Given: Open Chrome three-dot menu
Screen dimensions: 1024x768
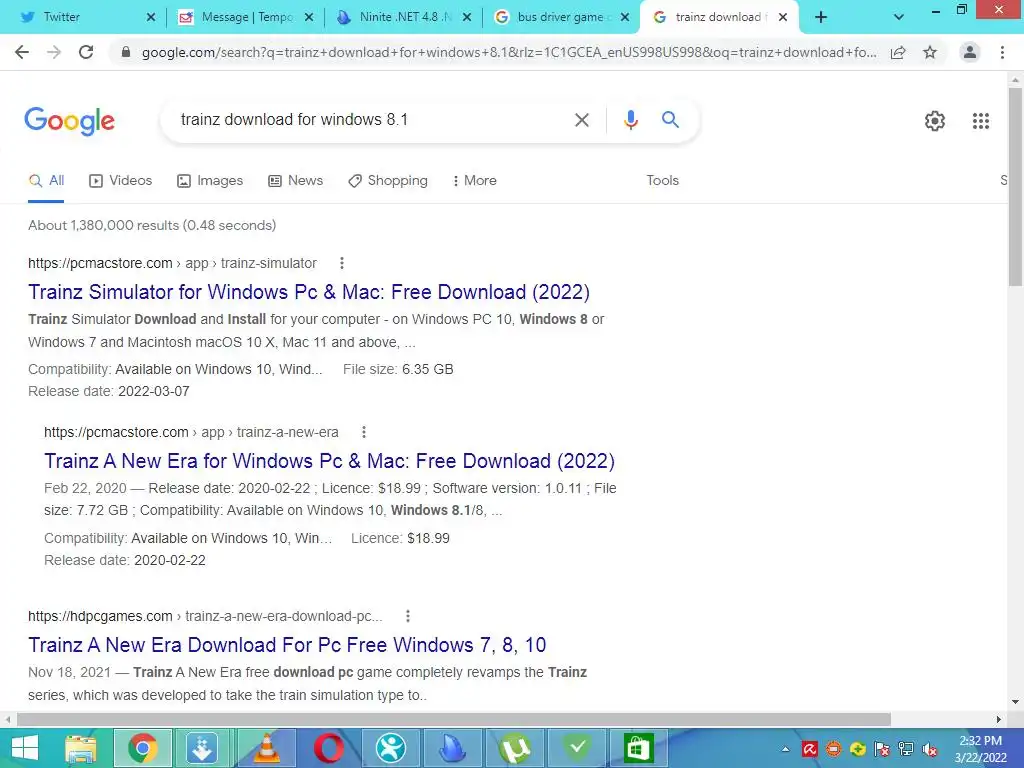Looking at the screenshot, I should coord(1002,52).
